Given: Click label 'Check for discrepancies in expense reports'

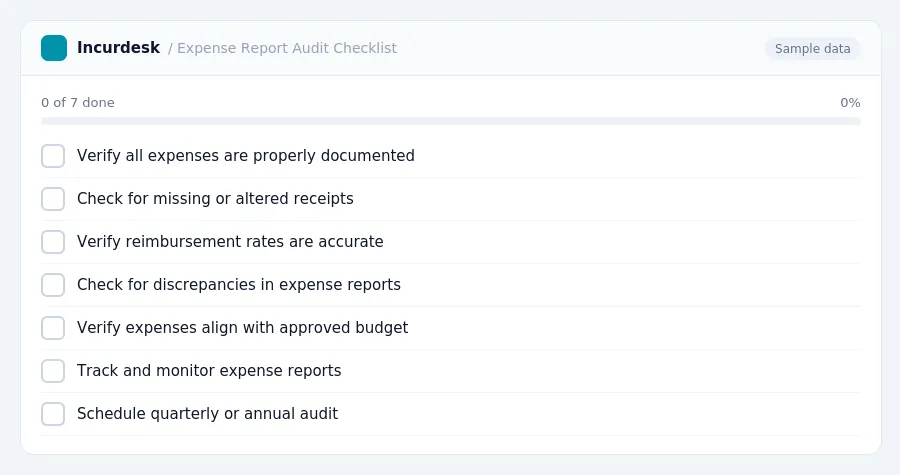Looking at the screenshot, I should (239, 285).
